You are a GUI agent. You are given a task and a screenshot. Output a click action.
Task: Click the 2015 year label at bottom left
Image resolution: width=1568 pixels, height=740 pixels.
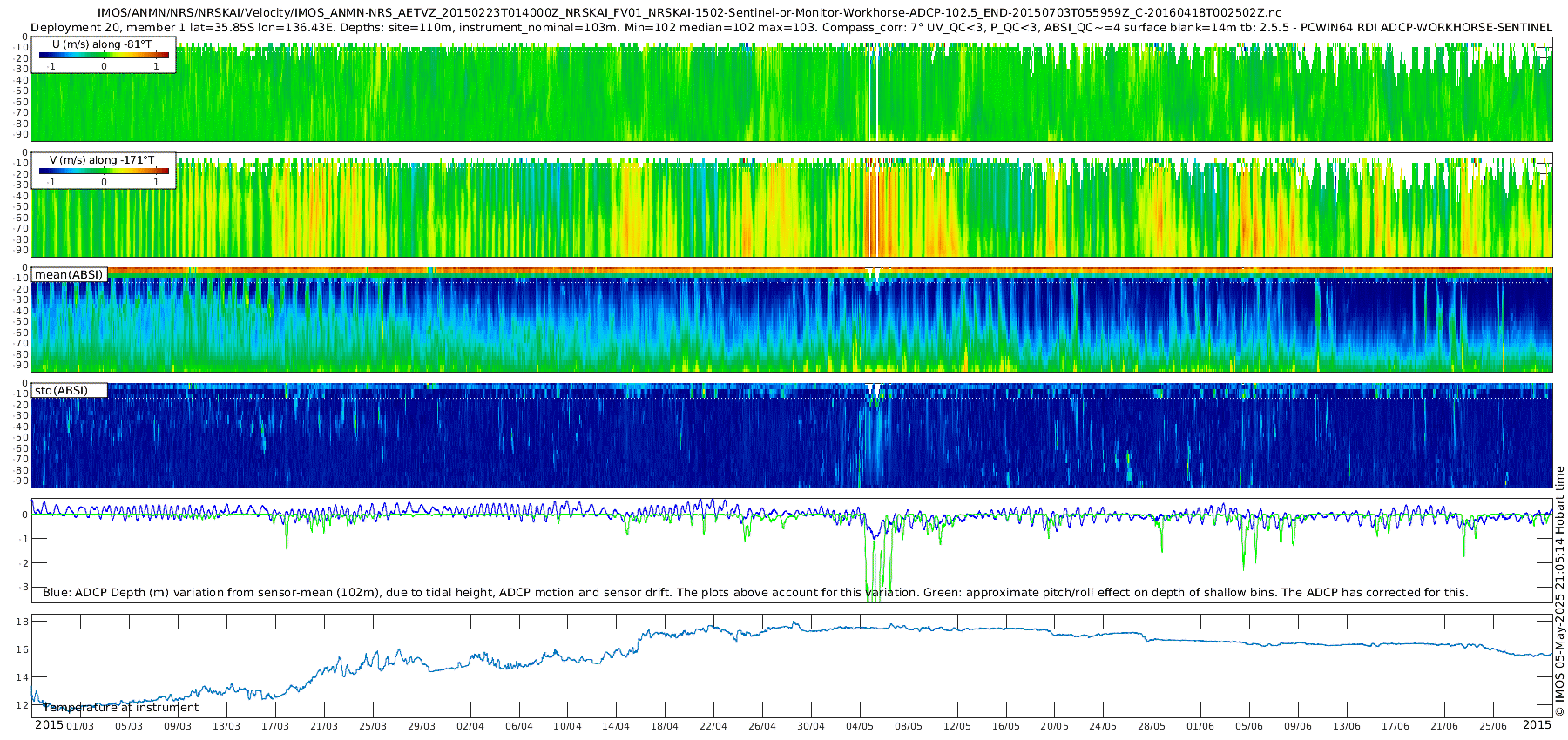tap(49, 725)
